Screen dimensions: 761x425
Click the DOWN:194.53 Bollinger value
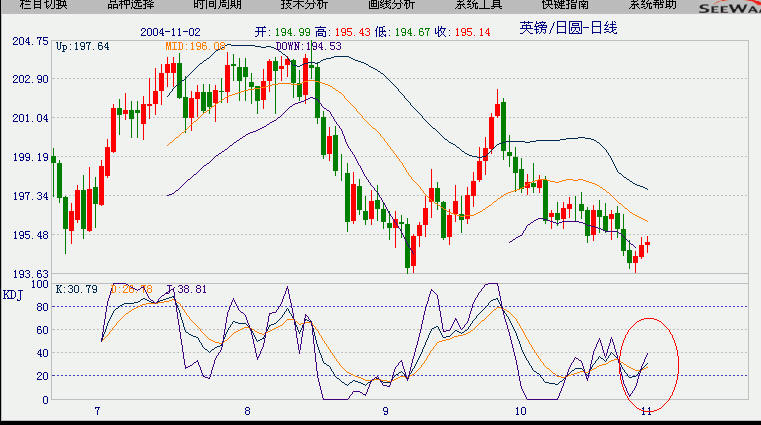(x=309, y=47)
